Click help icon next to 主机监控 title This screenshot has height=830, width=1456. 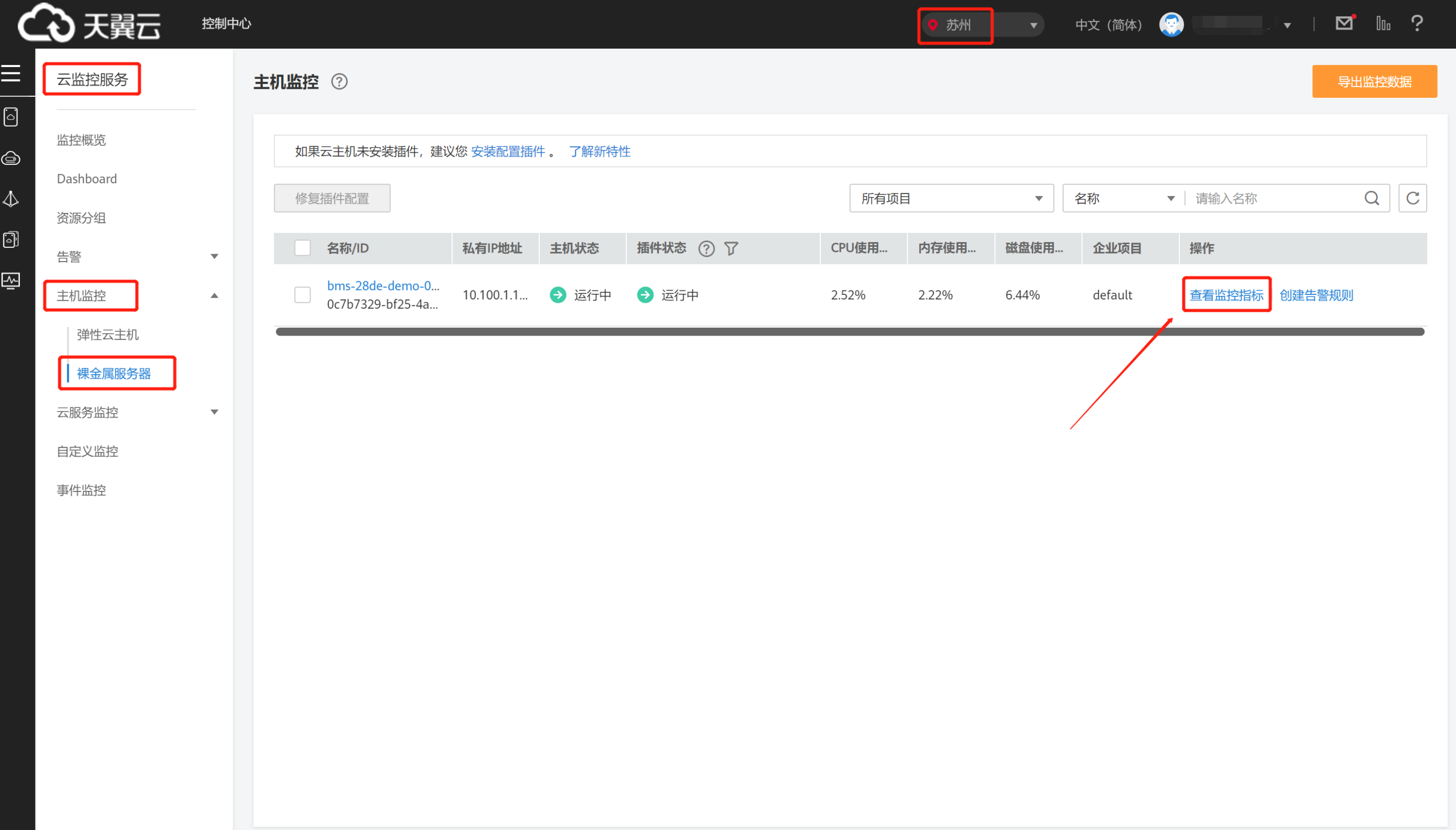(339, 82)
